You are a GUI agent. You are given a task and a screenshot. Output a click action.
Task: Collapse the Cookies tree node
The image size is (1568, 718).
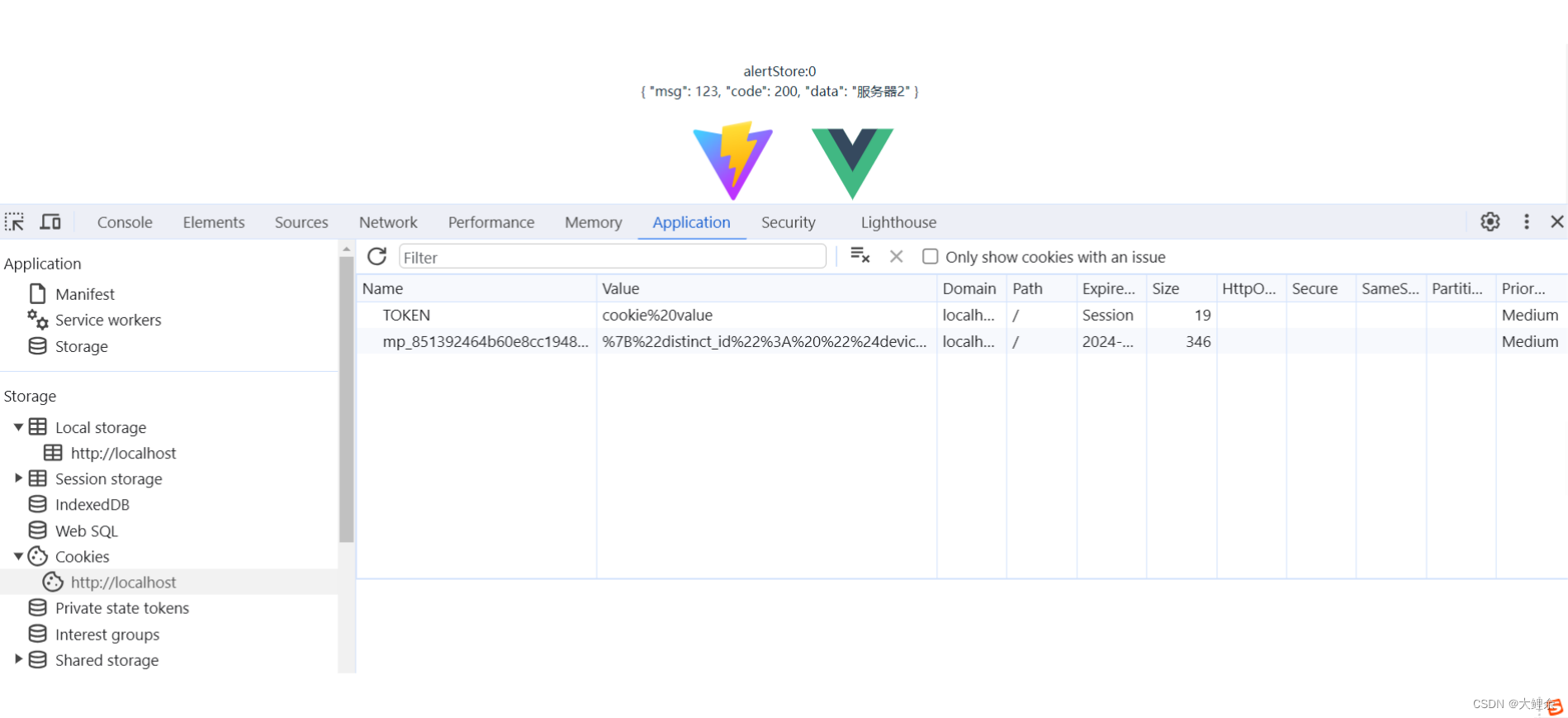coord(18,556)
